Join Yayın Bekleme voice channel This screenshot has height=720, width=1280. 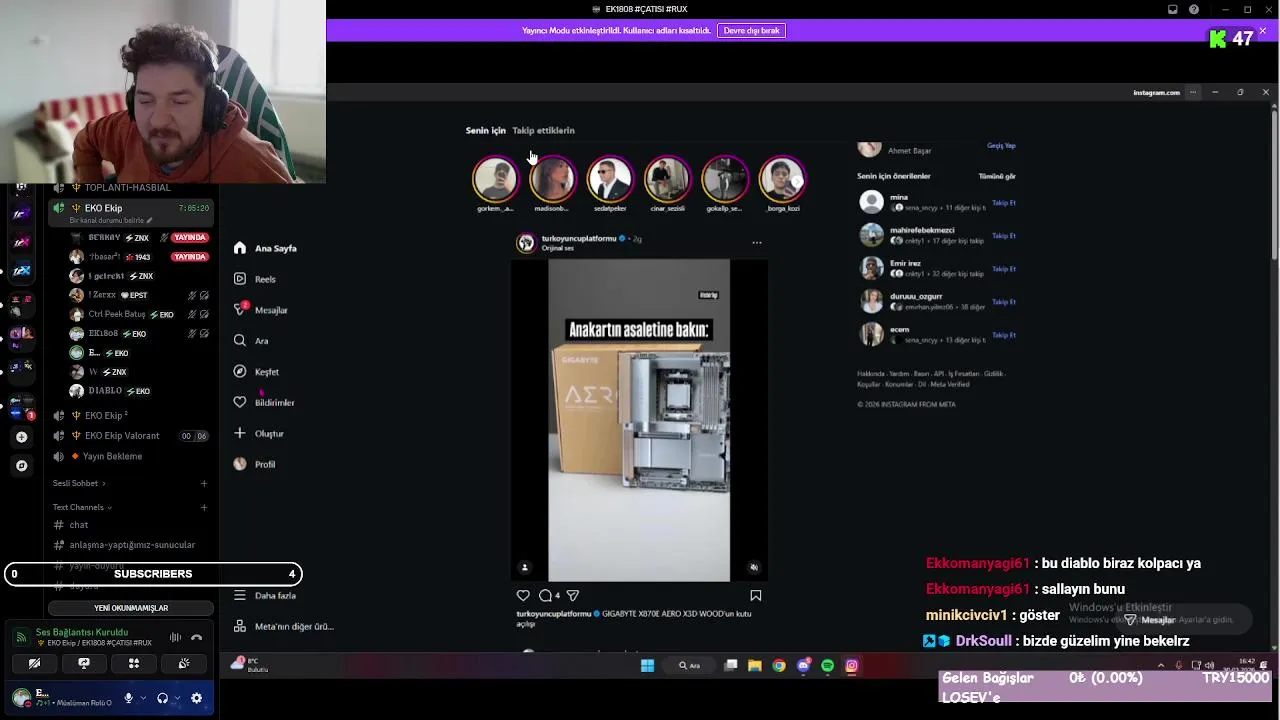(x=131, y=456)
